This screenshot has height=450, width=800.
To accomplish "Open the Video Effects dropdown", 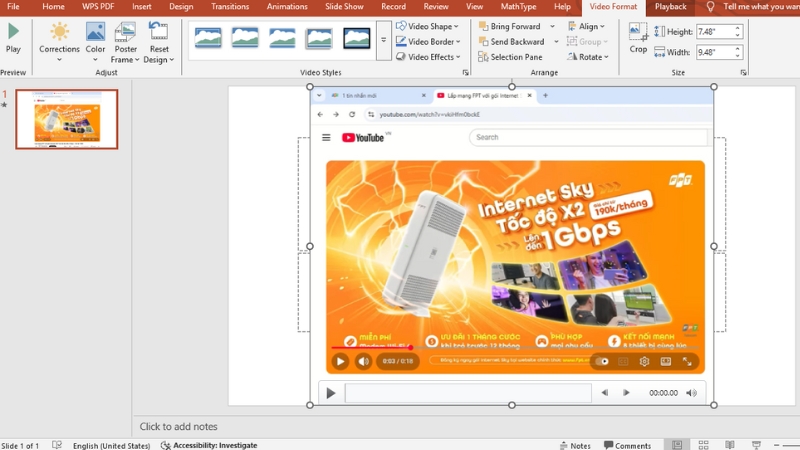I will [x=427, y=57].
